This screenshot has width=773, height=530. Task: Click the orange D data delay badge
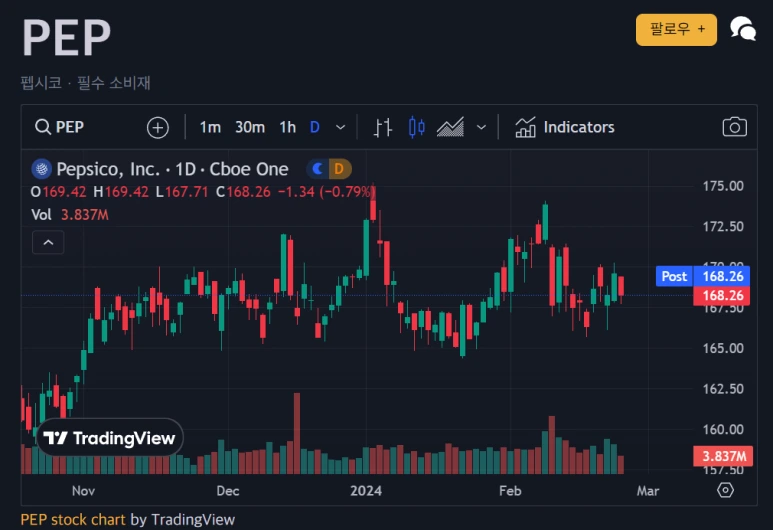point(339,169)
